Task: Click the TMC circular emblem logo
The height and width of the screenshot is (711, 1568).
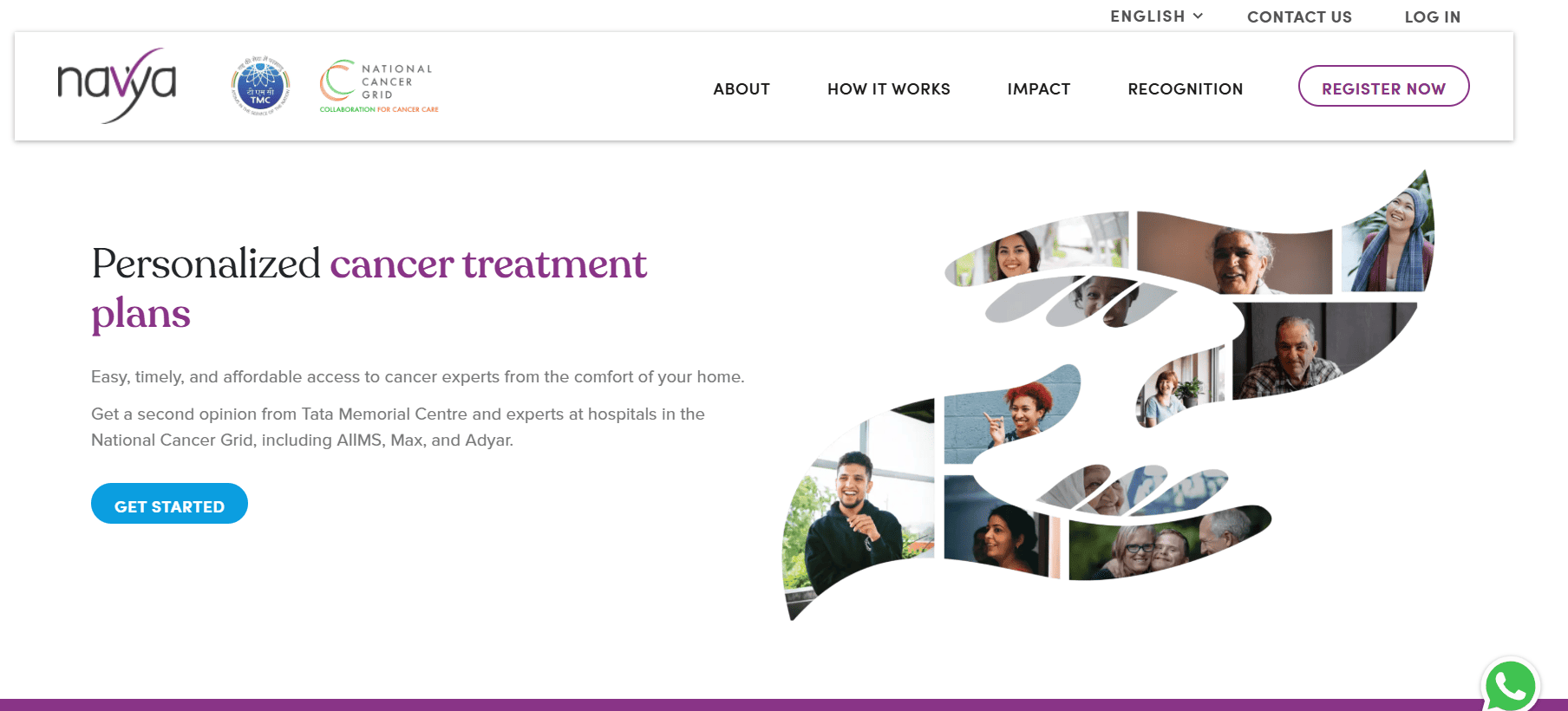Action: click(x=260, y=87)
